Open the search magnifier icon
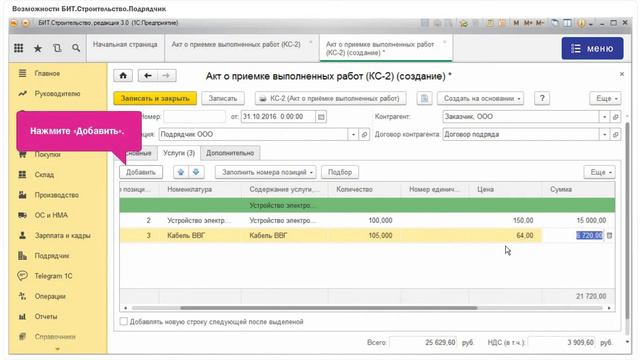Screen dimensions: 640x360 [76, 48]
